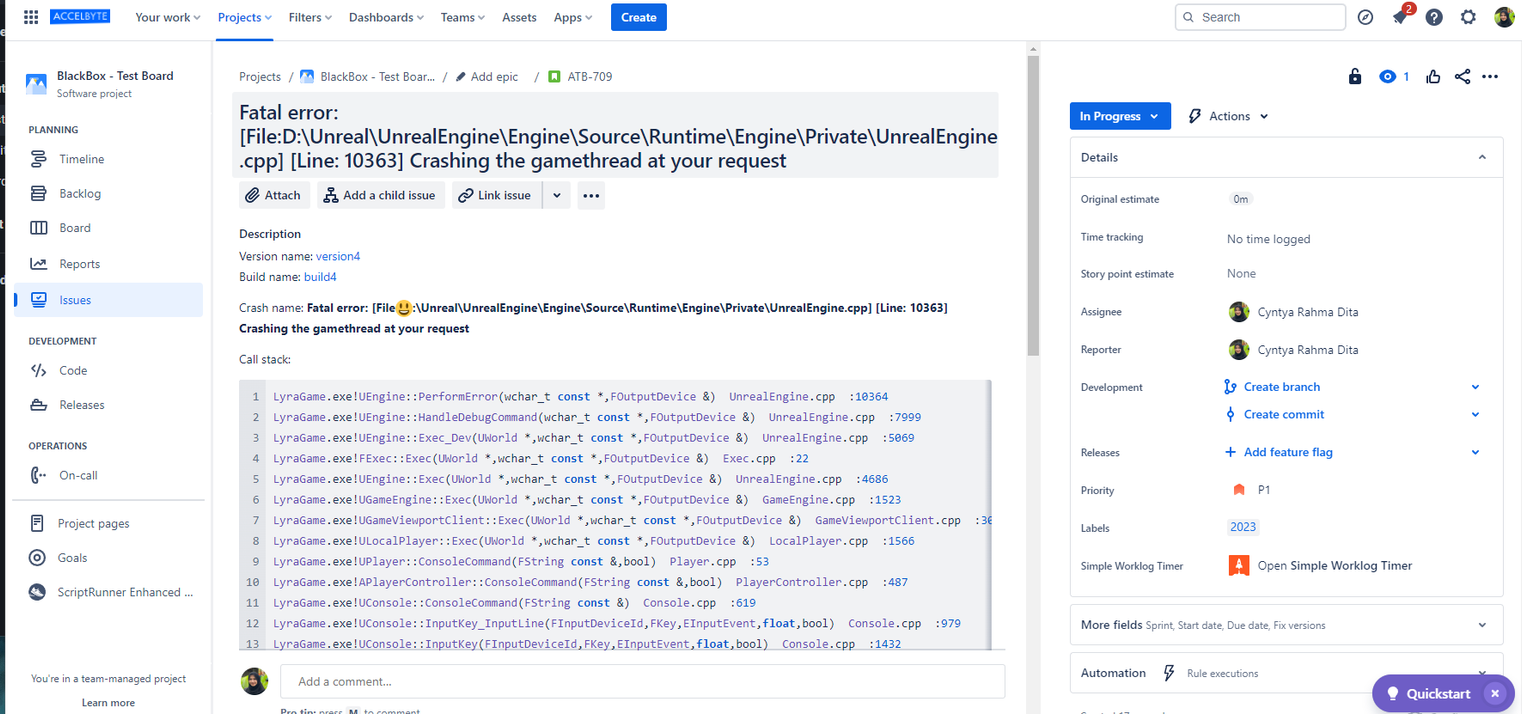Click Add feature flag link

point(1288,452)
